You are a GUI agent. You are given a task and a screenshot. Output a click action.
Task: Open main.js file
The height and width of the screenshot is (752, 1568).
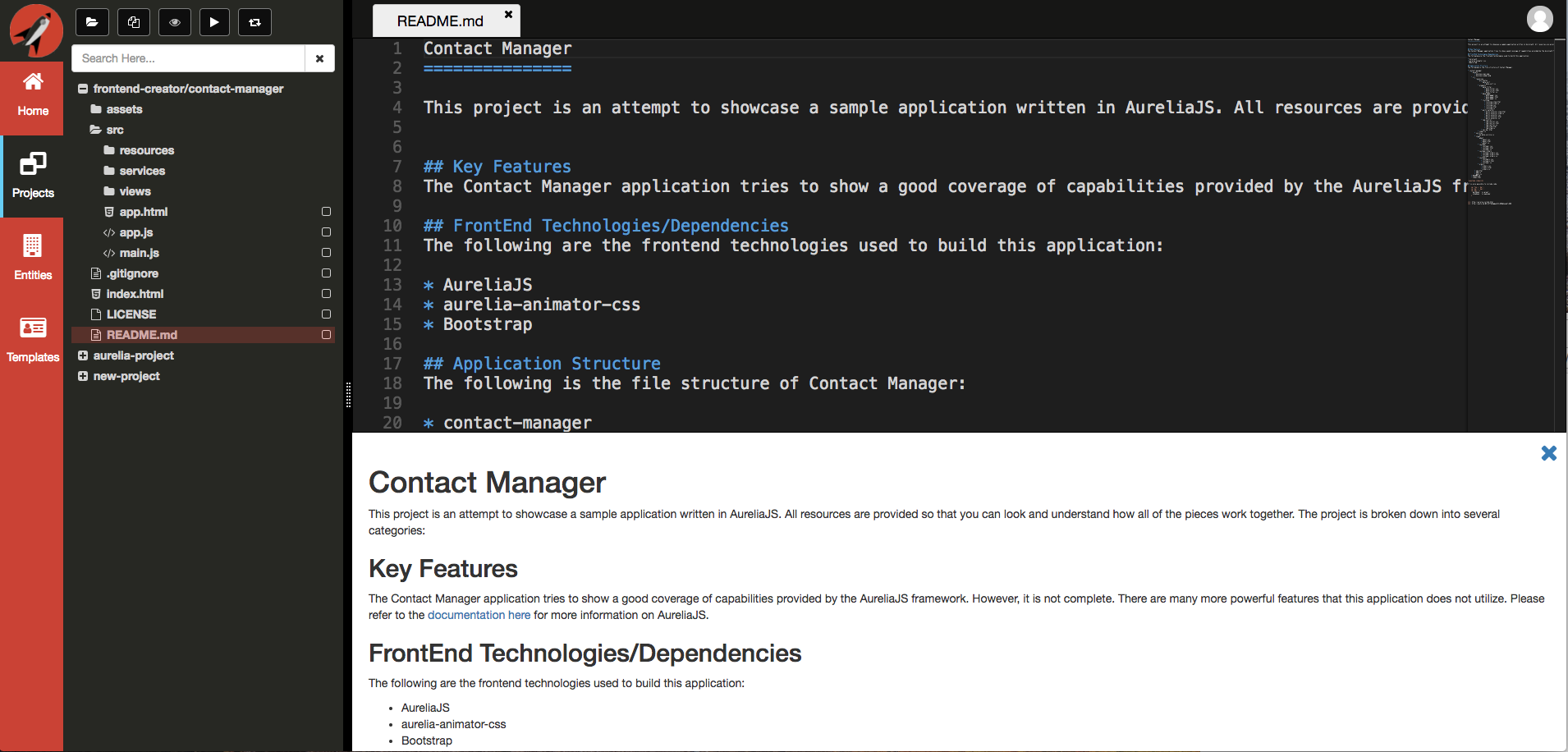coord(139,253)
